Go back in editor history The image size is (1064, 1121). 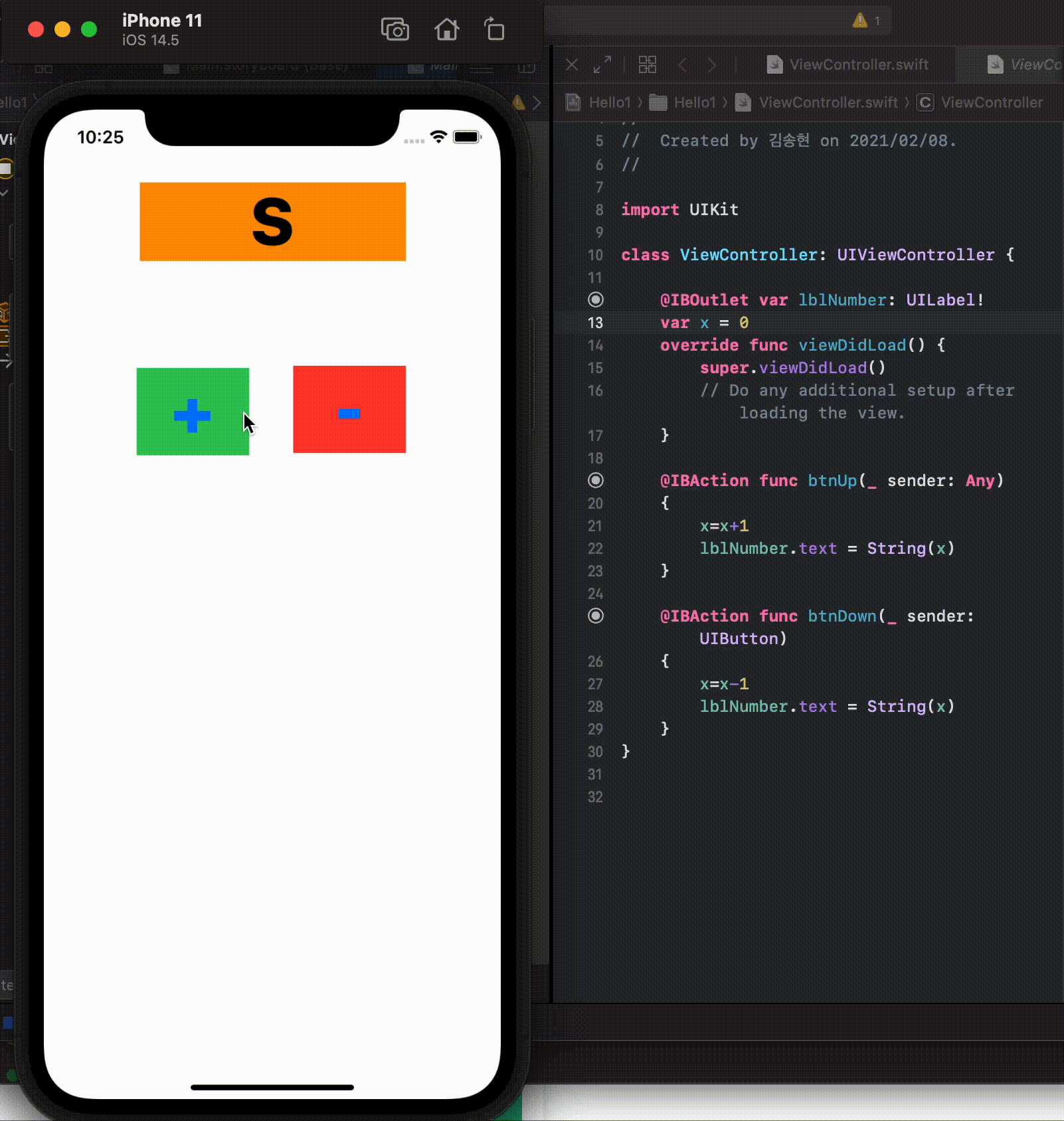pos(683,64)
